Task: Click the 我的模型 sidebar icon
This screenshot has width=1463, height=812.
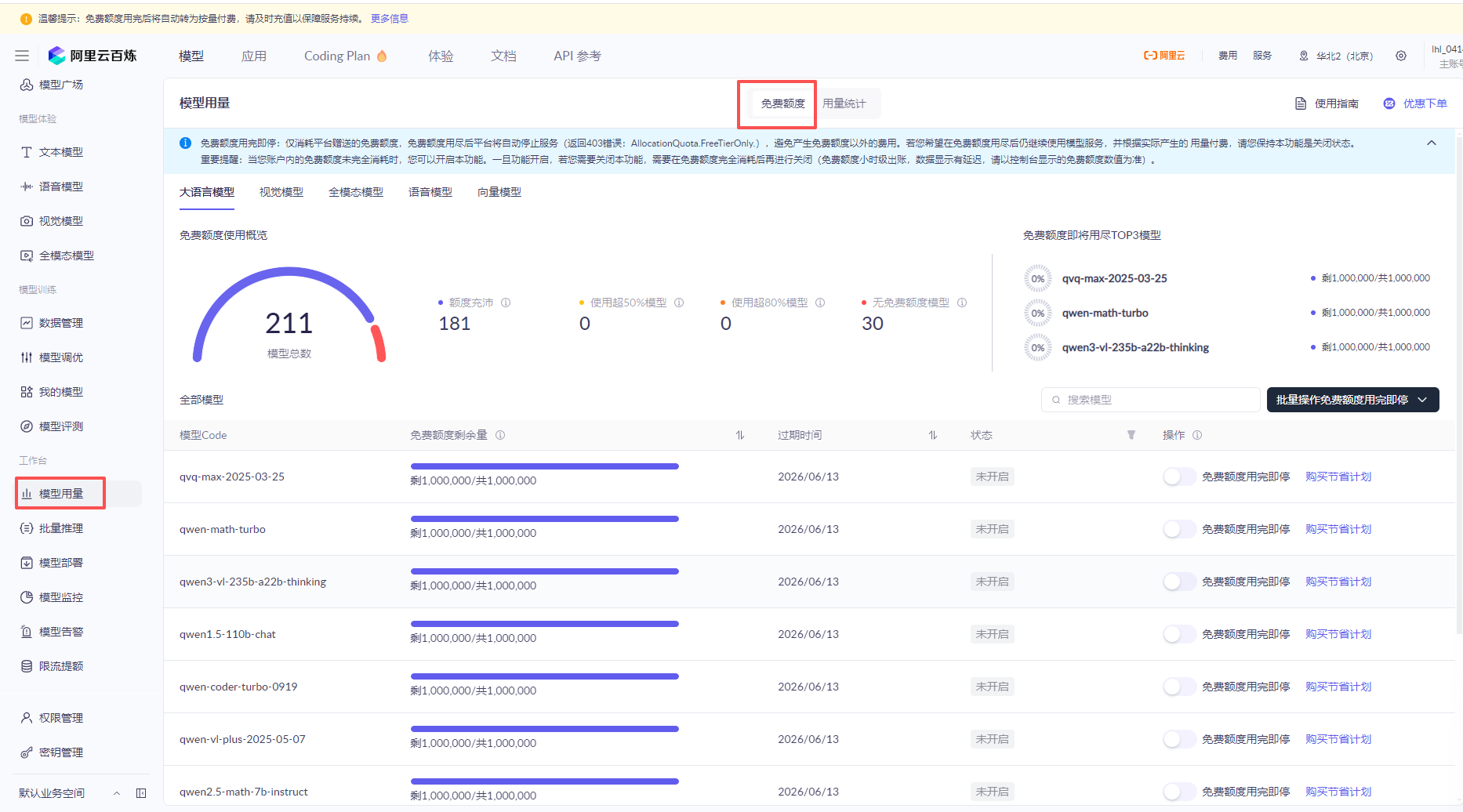Action: pos(27,392)
